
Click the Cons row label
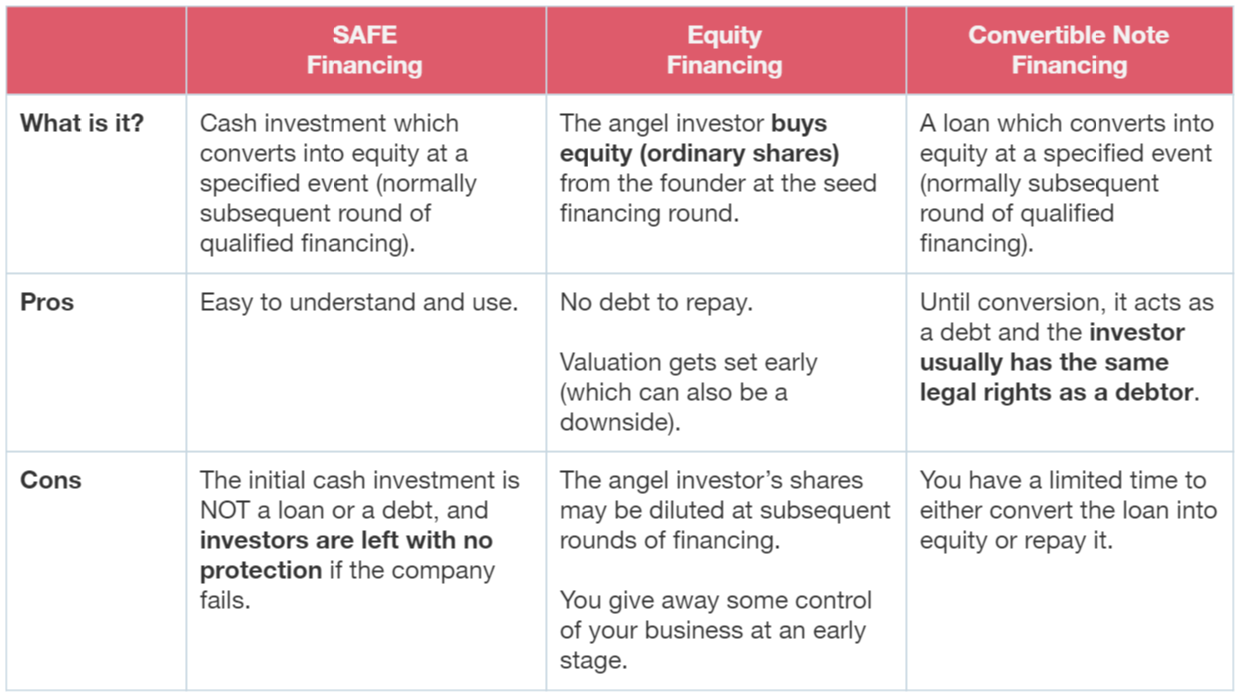coord(51,480)
